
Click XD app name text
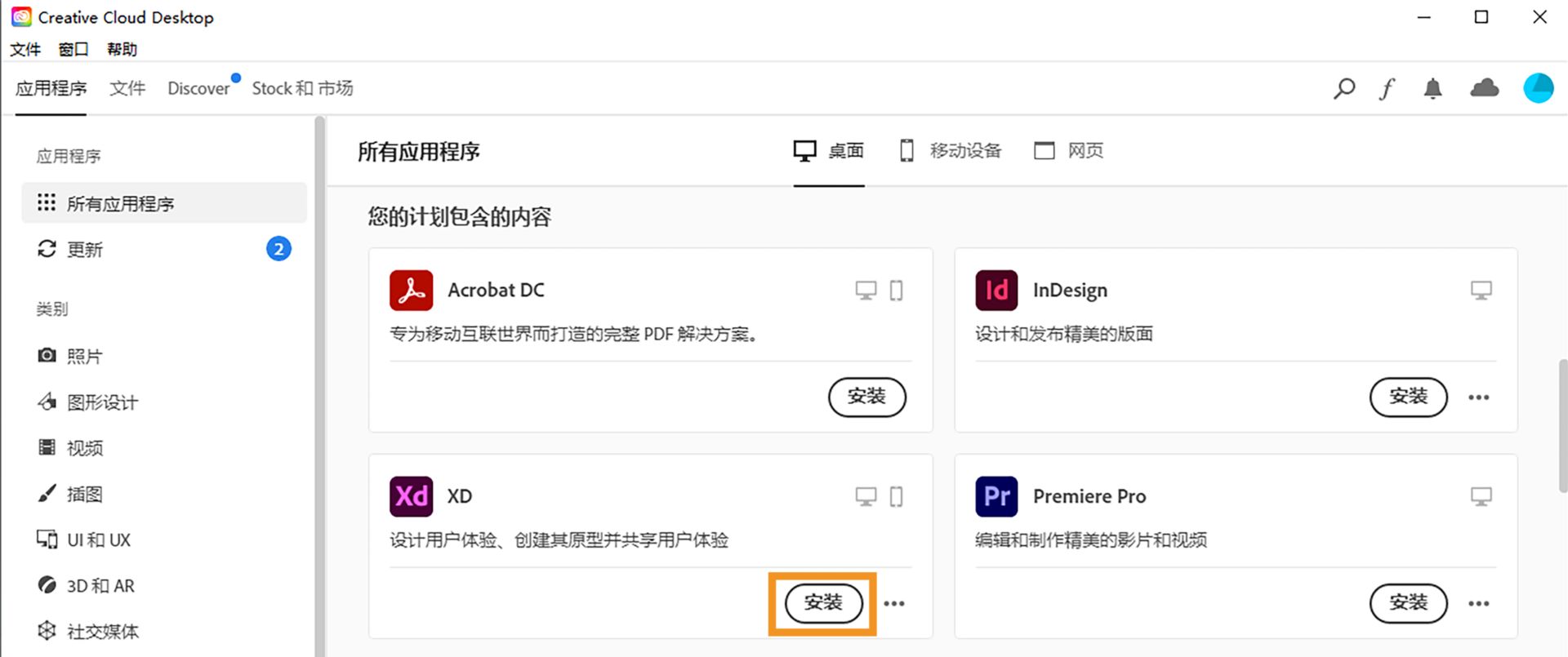[x=460, y=496]
